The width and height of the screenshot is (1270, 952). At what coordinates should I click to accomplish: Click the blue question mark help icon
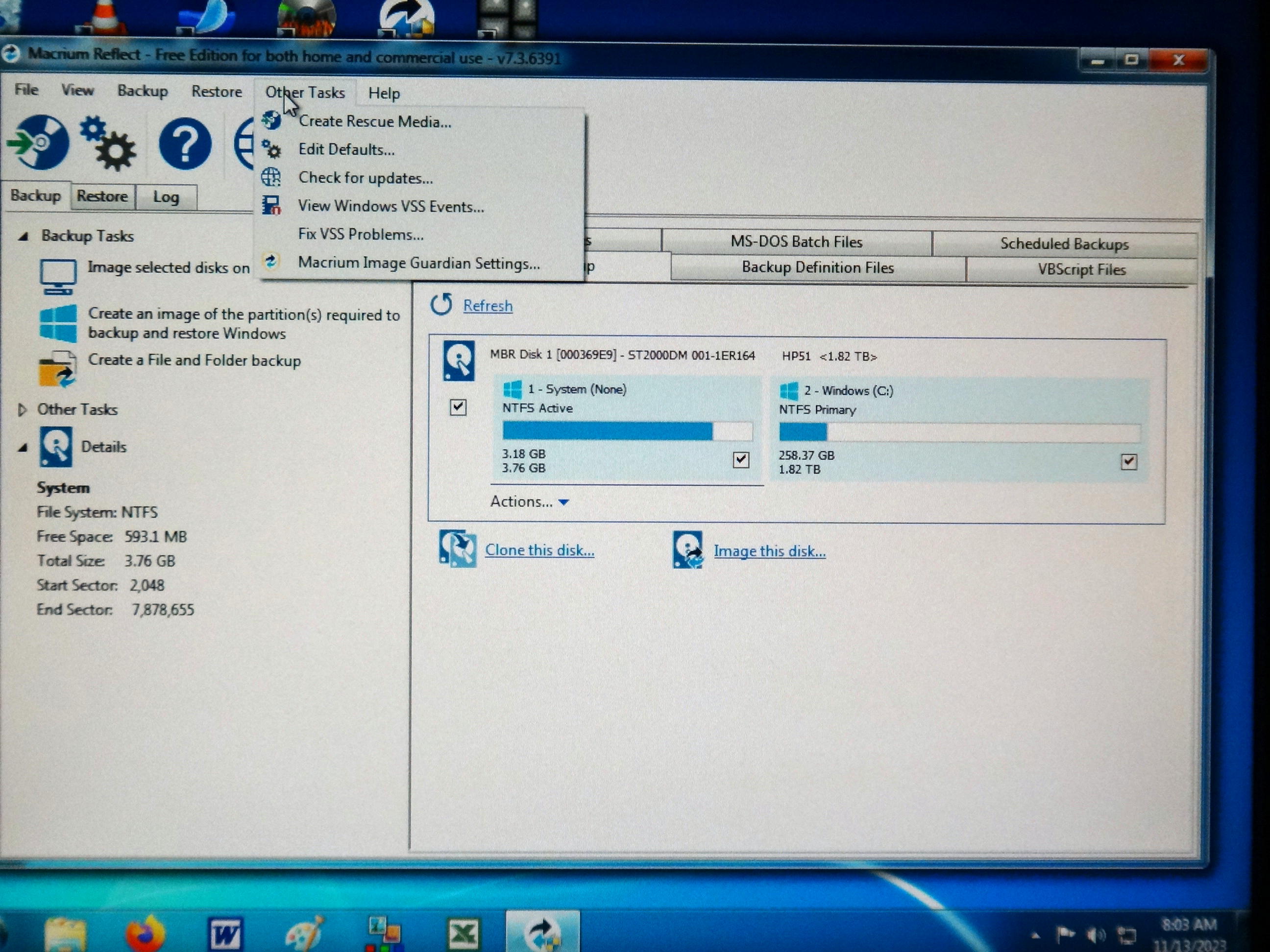(185, 143)
